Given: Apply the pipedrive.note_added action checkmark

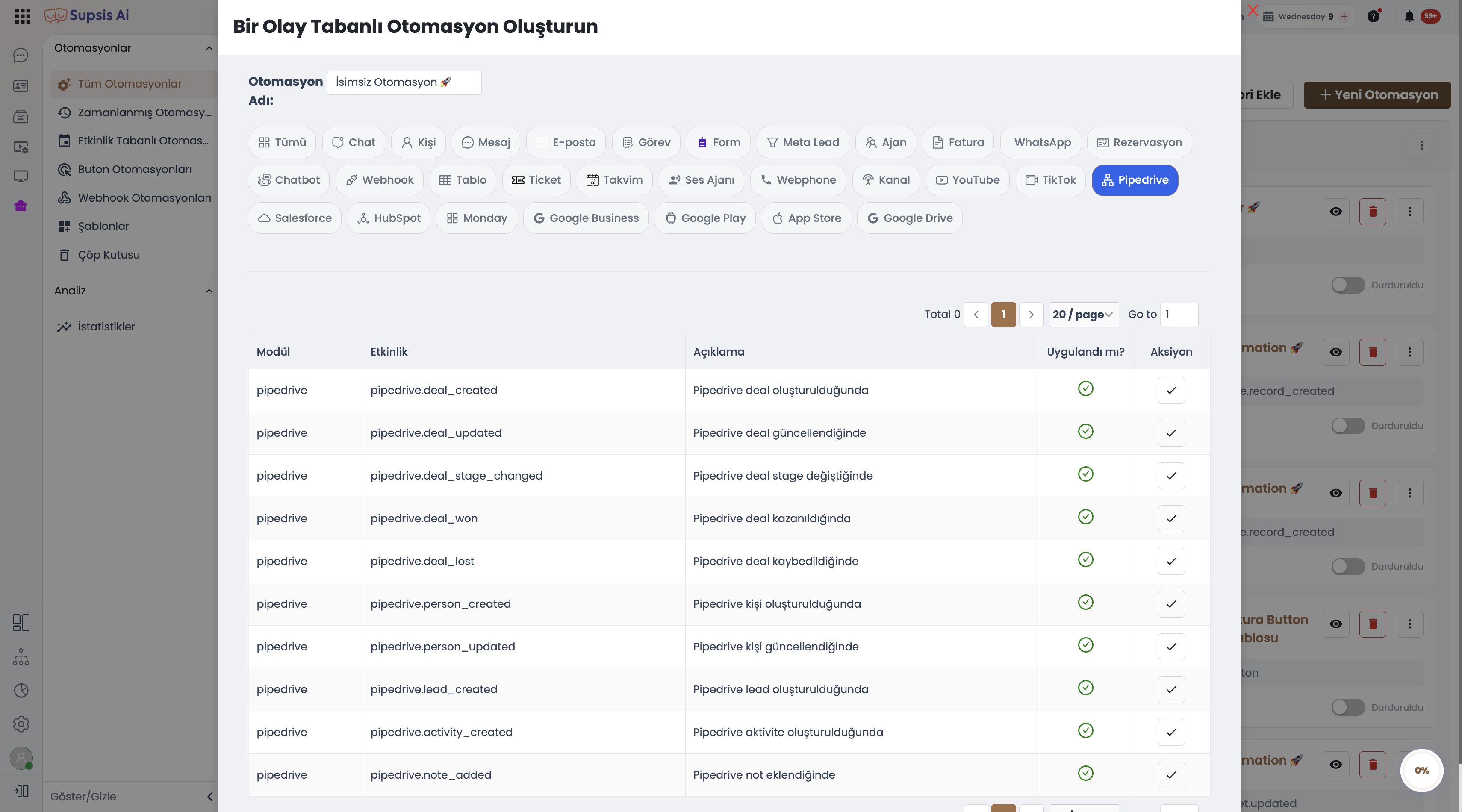Looking at the screenshot, I should pyautogui.click(x=1171, y=775).
